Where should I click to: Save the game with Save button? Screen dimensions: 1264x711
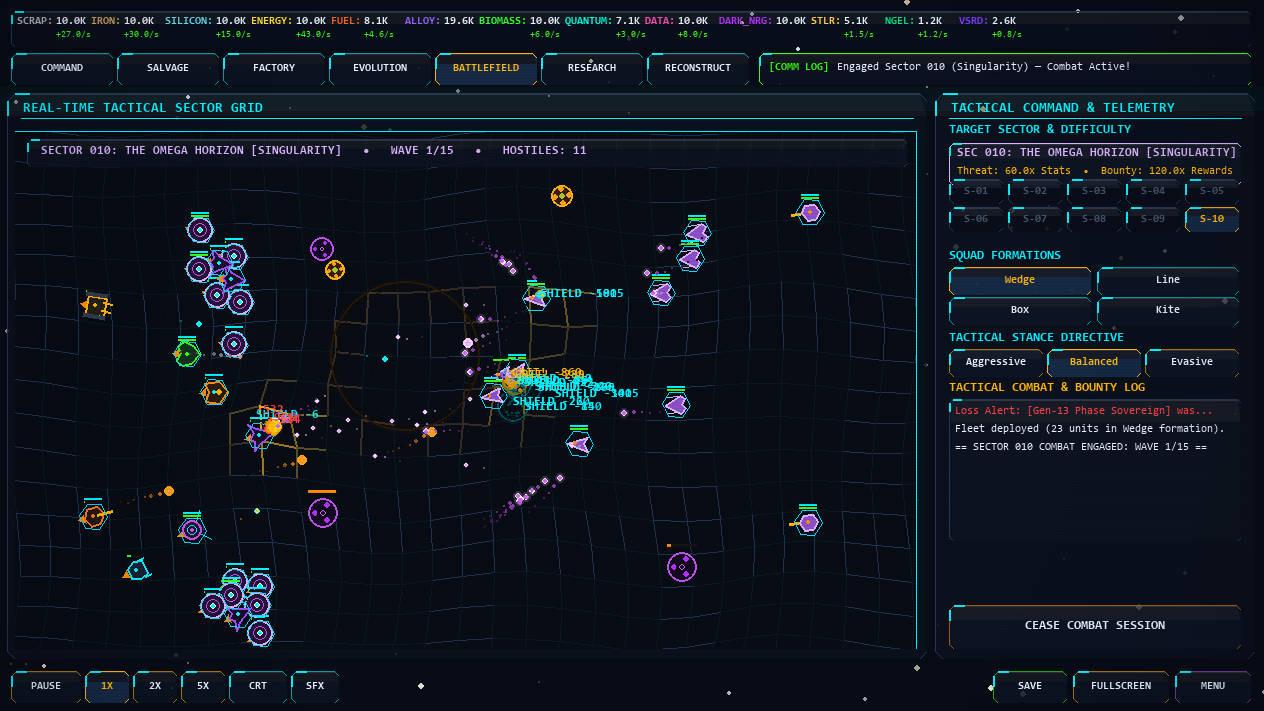pos(1030,686)
